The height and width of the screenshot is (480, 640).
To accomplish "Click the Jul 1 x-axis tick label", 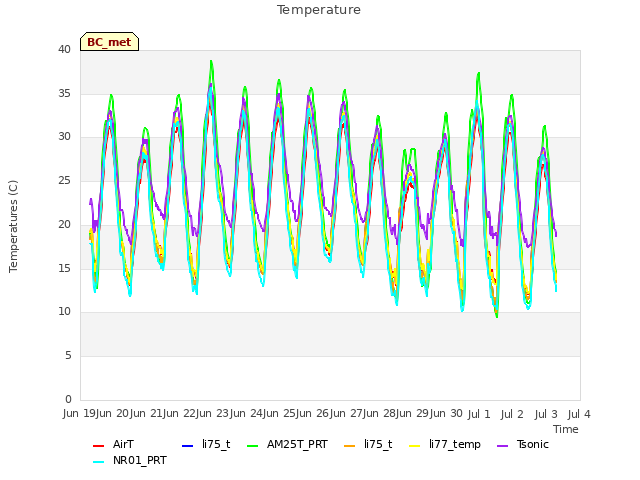I will pyautogui.click(x=479, y=414).
